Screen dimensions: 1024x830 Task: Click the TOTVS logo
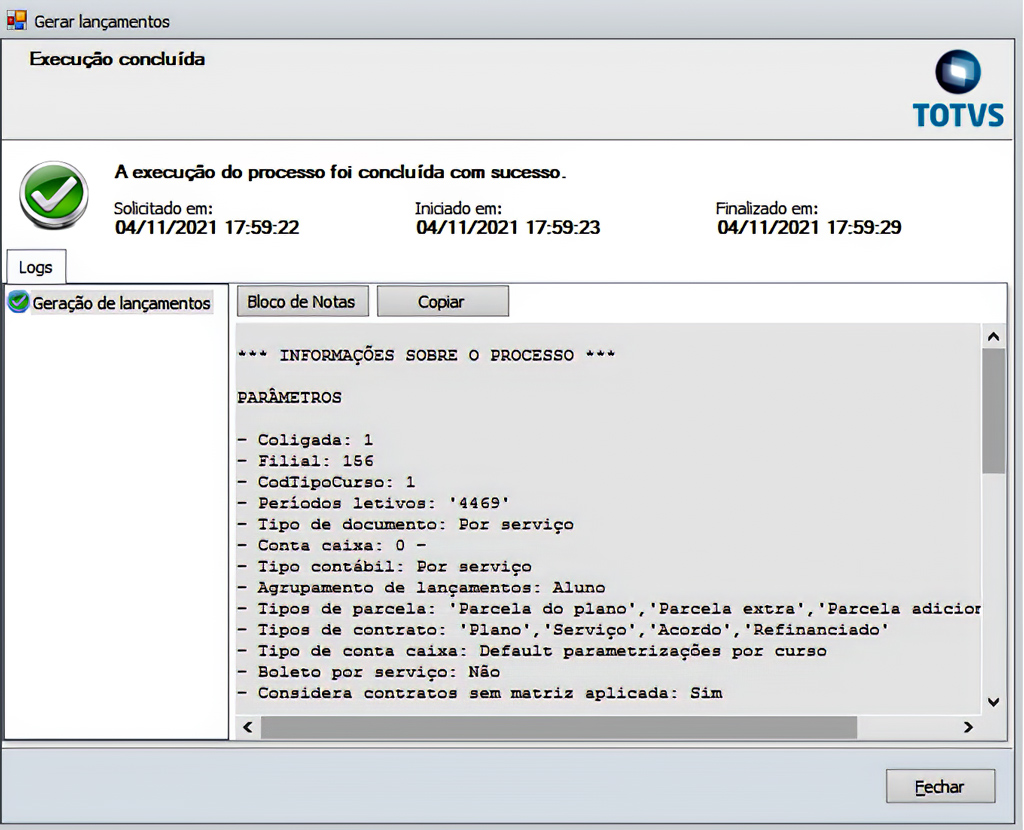coord(958,90)
